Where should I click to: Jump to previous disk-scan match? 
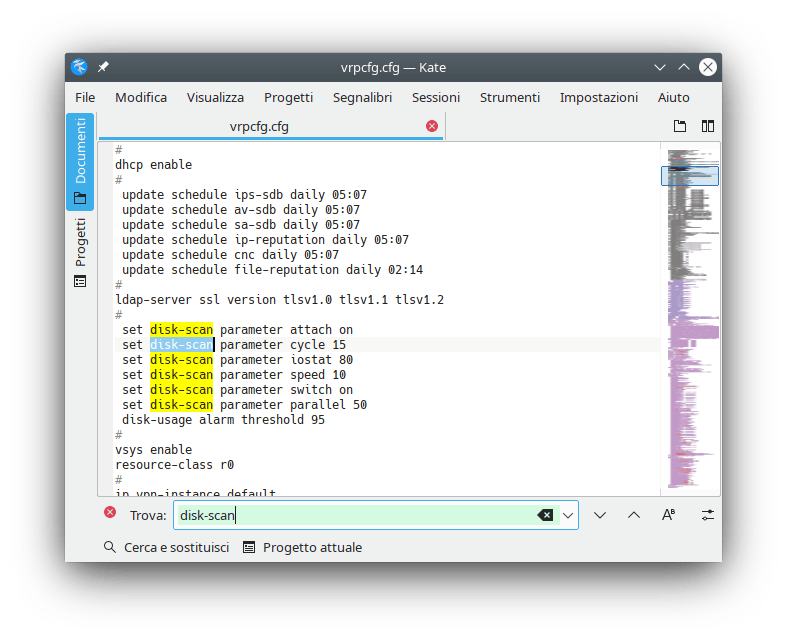[x=634, y=515]
